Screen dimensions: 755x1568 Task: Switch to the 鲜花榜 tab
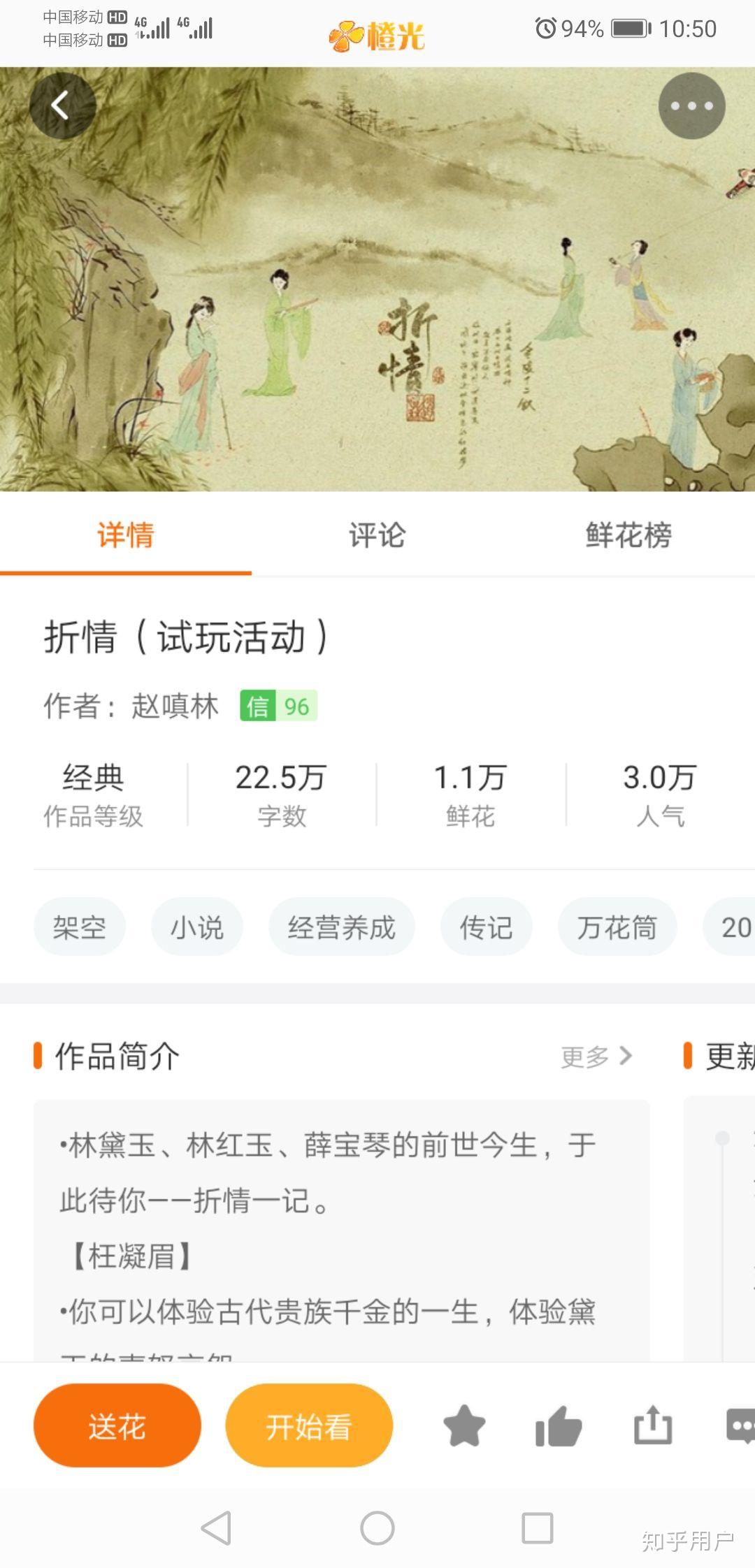pyautogui.click(x=629, y=535)
